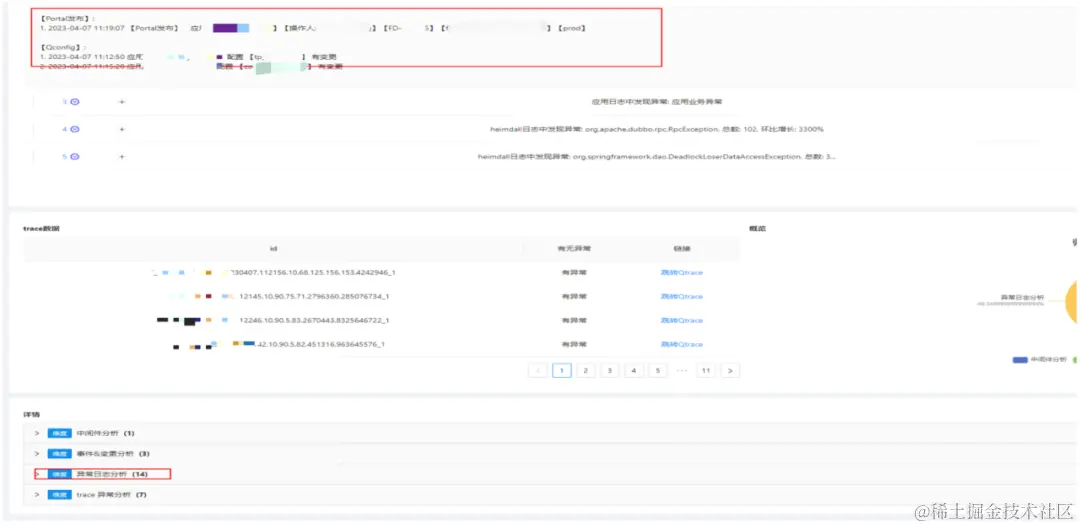This screenshot has height=528, width=1080.
Task: Expand row 3 with its plus sign
Action: pyautogui.click(x=122, y=101)
